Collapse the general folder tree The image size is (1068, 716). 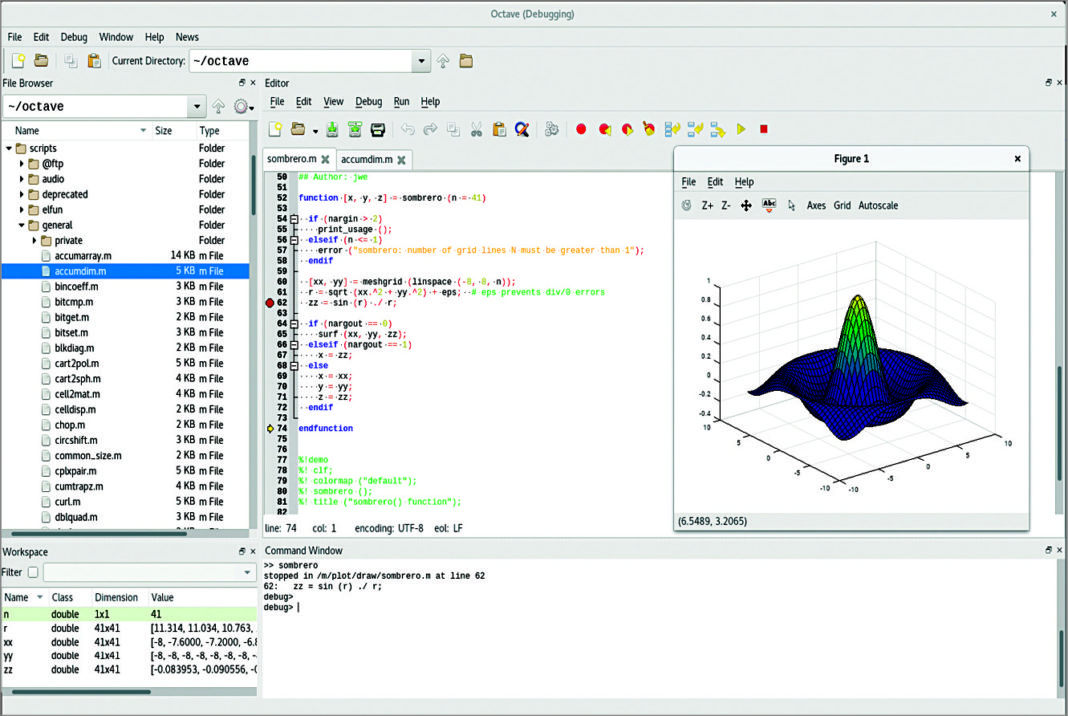click(22, 224)
